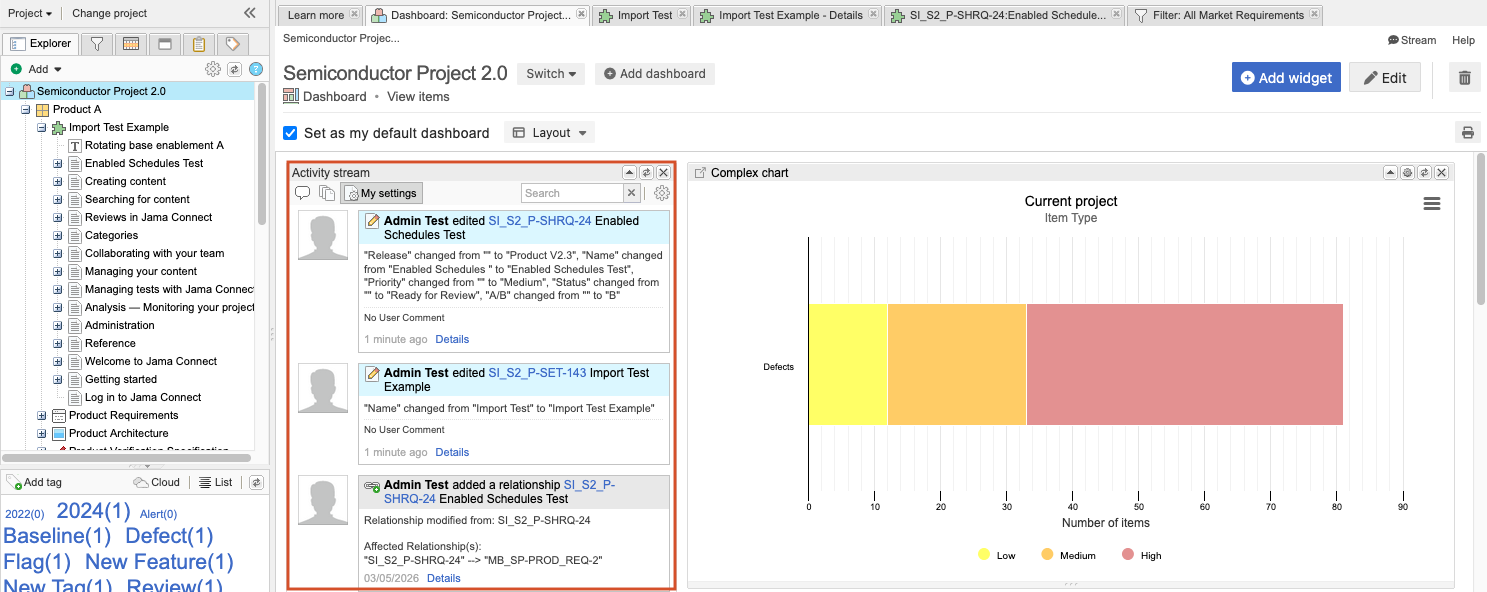Open the clipboard Reviews tab icon
This screenshot has width=1487, height=592.
[199, 44]
